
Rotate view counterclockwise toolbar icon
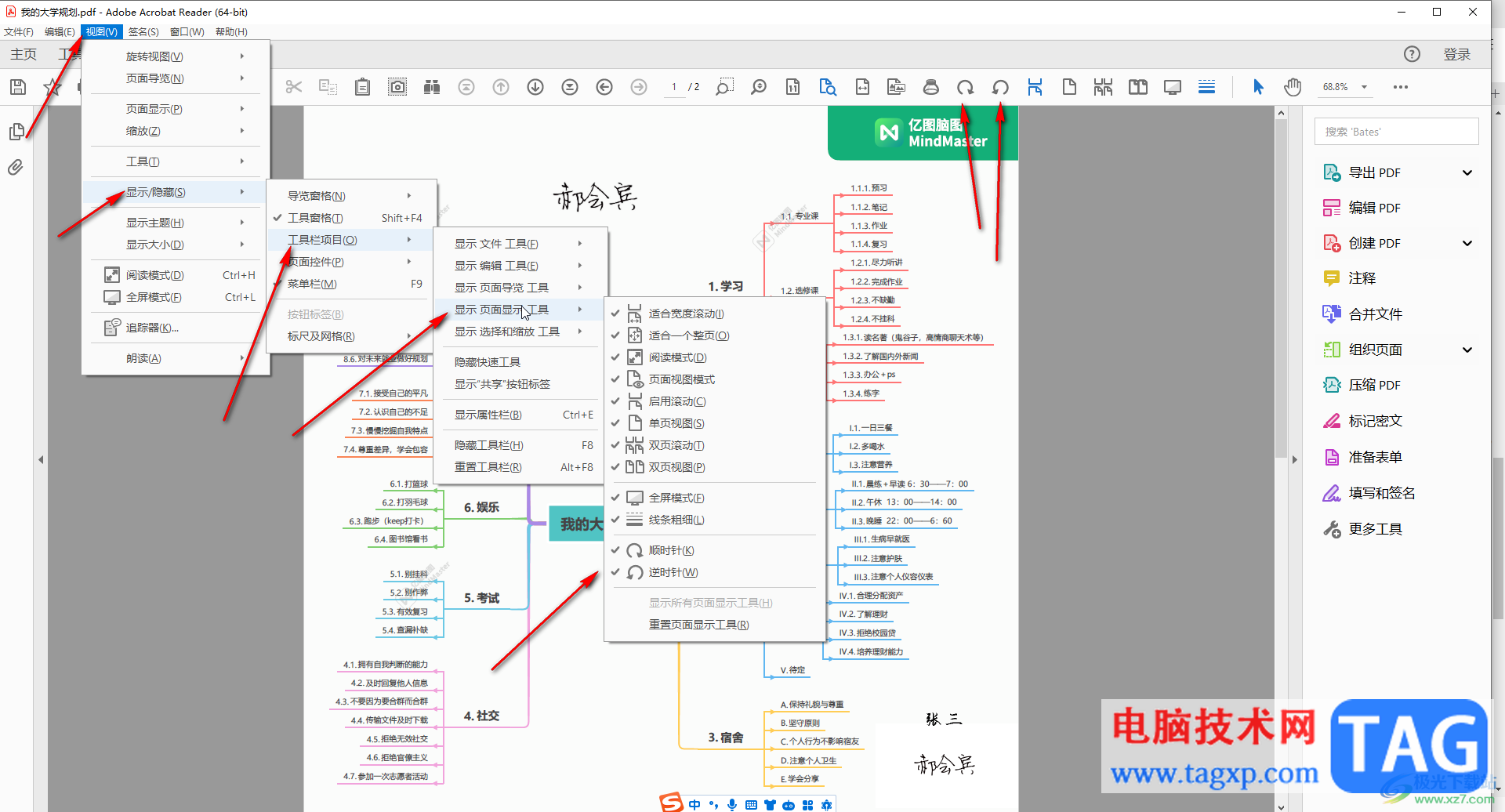(x=1000, y=87)
